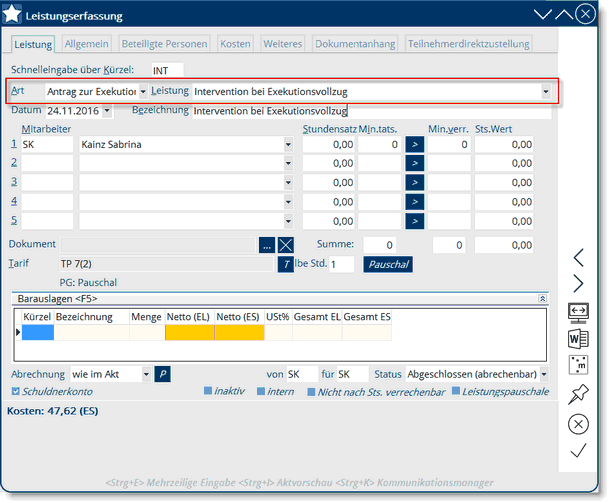Browse for a document via the ... button
Viewport: 609px width, 503px height.
point(266,244)
